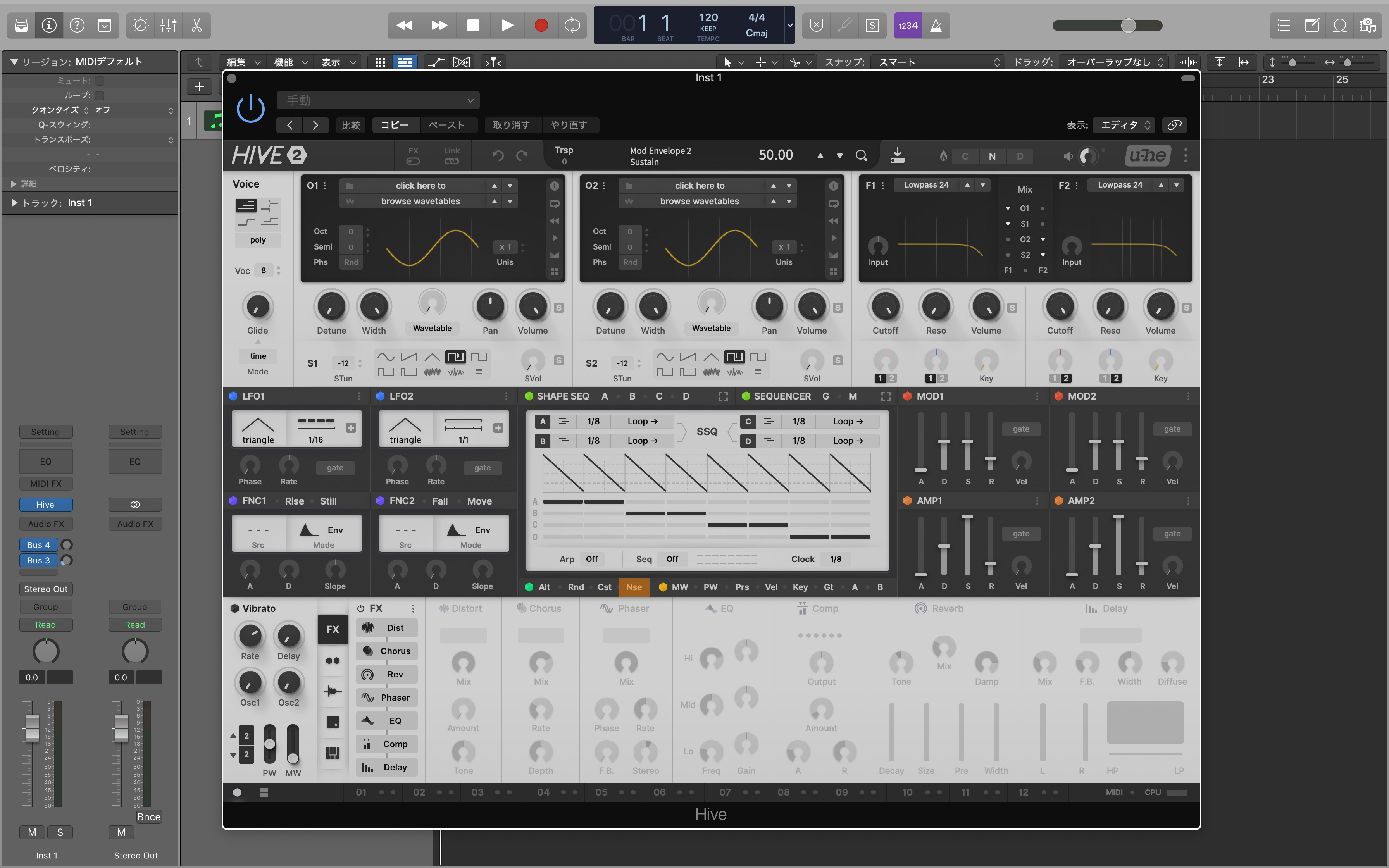Select the Delay effect tab
Viewport: 1389px width, 868px height.
[x=386, y=767]
